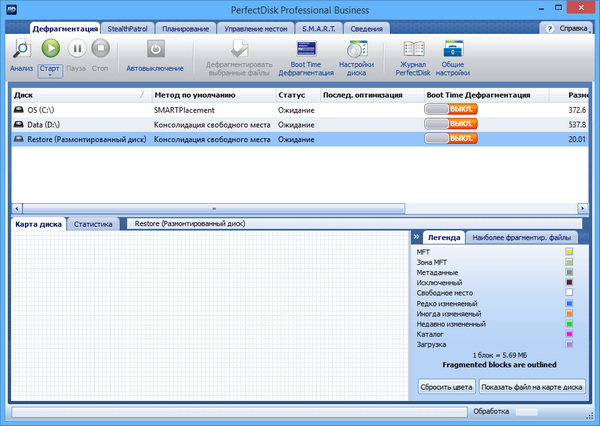This screenshot has width=600, height=426.
Task: Collapse the legend panel with chevron arrows
Action: click(x=416, y=237)
